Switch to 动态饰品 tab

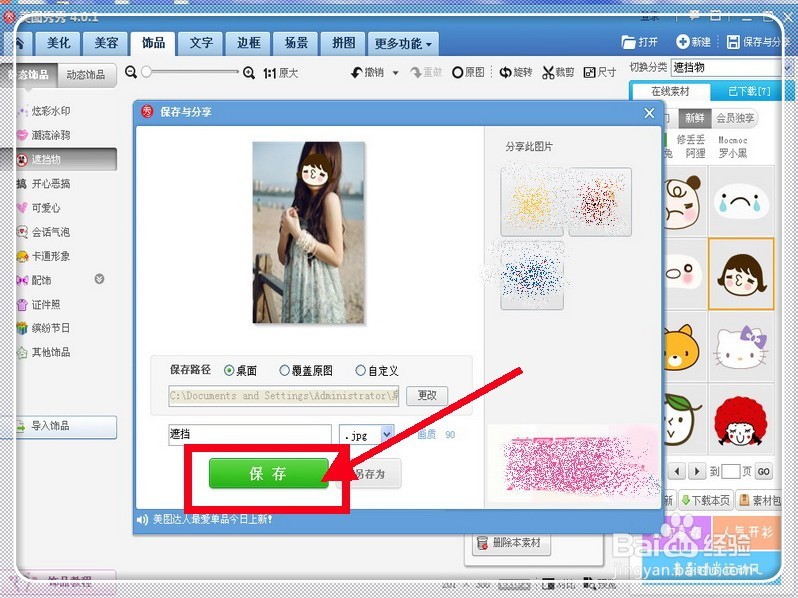pyautogui.click(x=86, y=75)
